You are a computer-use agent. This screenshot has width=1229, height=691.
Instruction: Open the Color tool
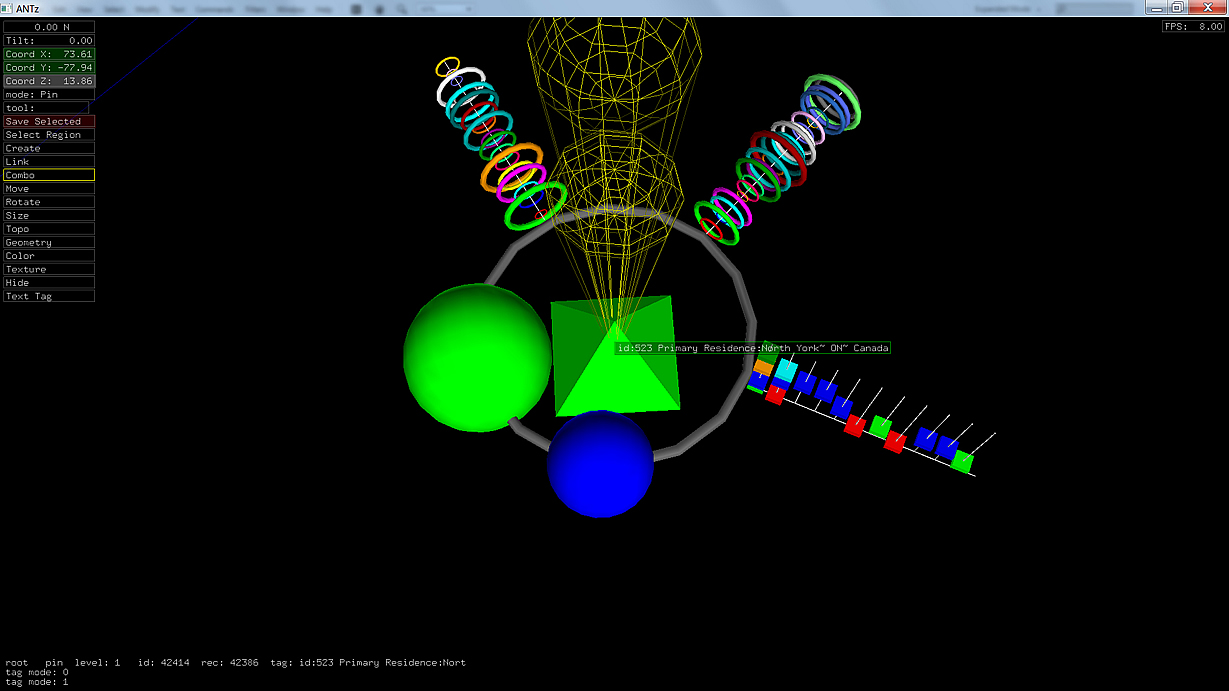pos(49,256)
